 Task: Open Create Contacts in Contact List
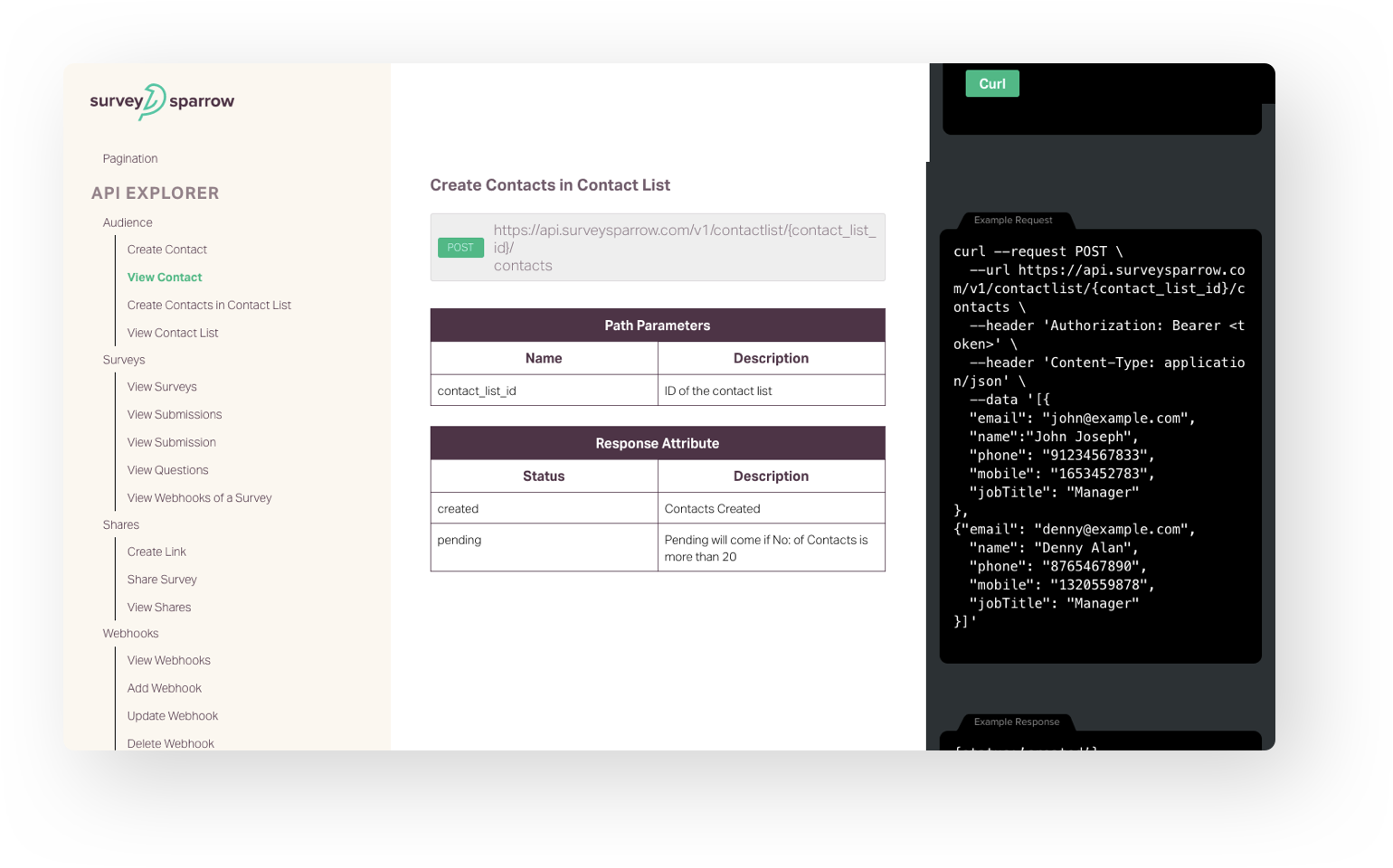209,305
